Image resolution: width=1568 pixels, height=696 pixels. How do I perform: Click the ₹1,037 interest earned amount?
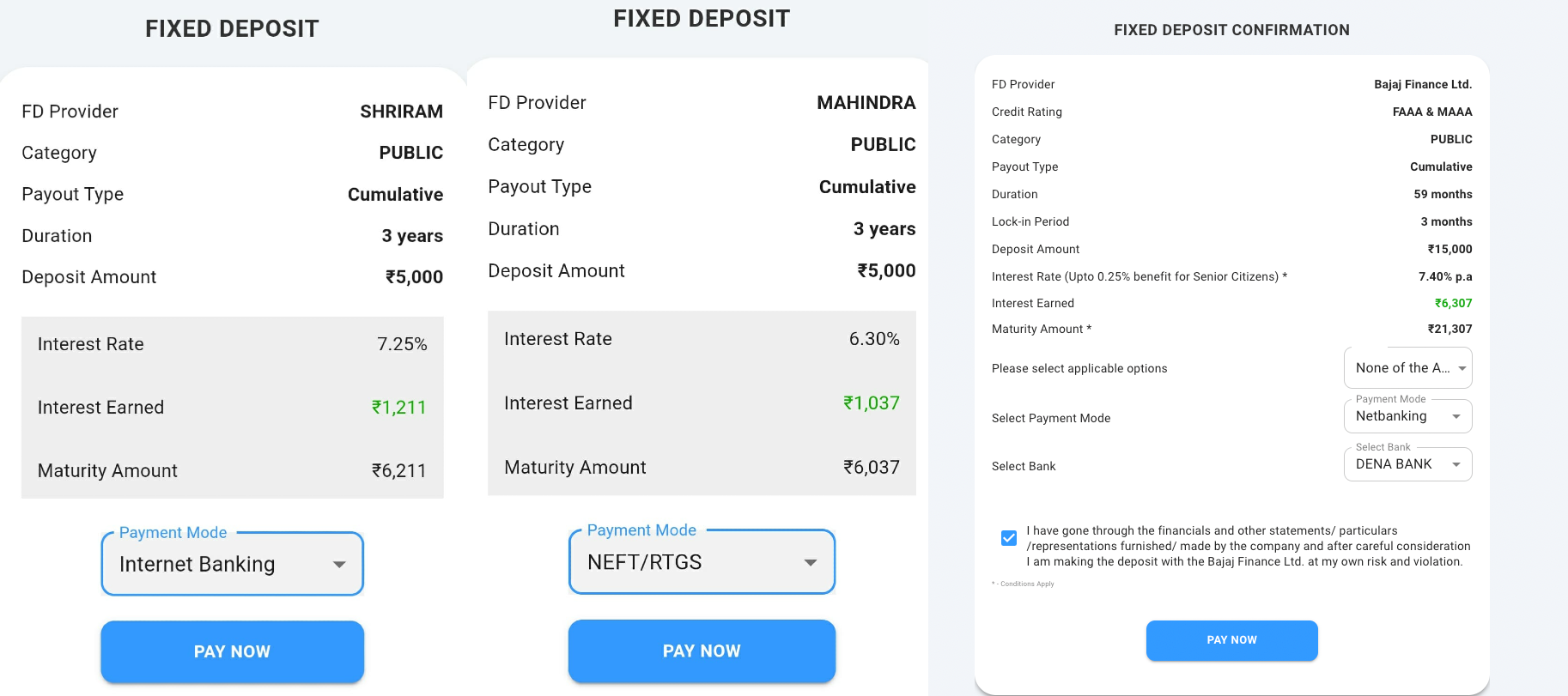871,403
